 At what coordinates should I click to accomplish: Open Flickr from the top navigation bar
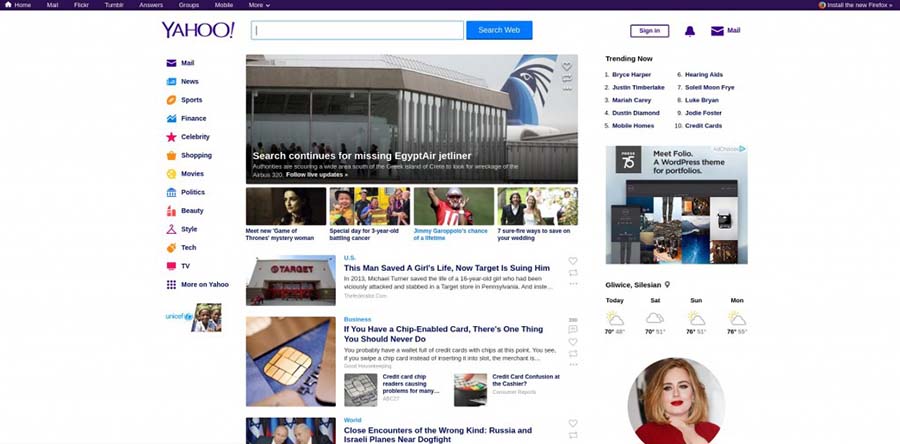(x=82, y=5)
